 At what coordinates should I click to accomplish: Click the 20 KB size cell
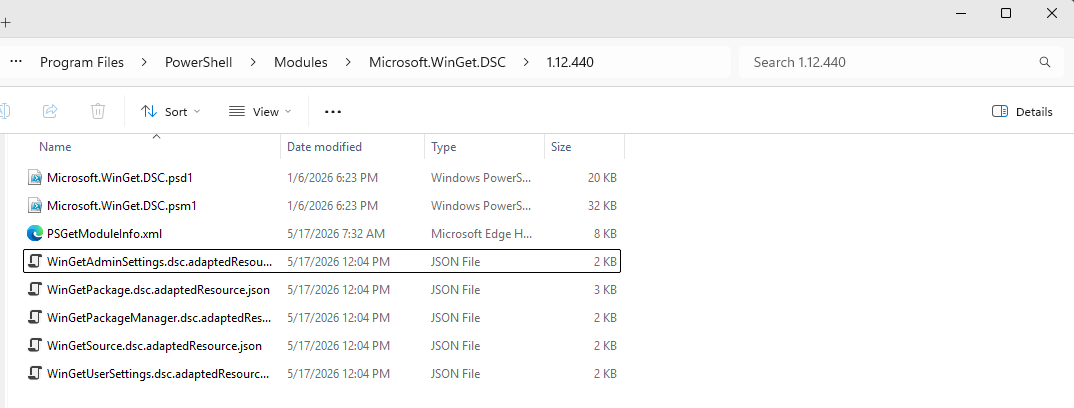point(602,178)
